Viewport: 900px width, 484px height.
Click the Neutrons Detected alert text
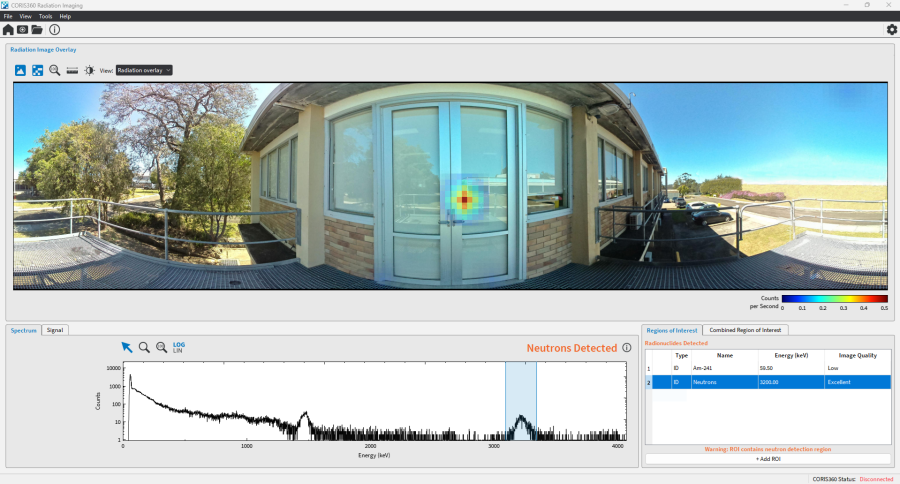[572, 348]
